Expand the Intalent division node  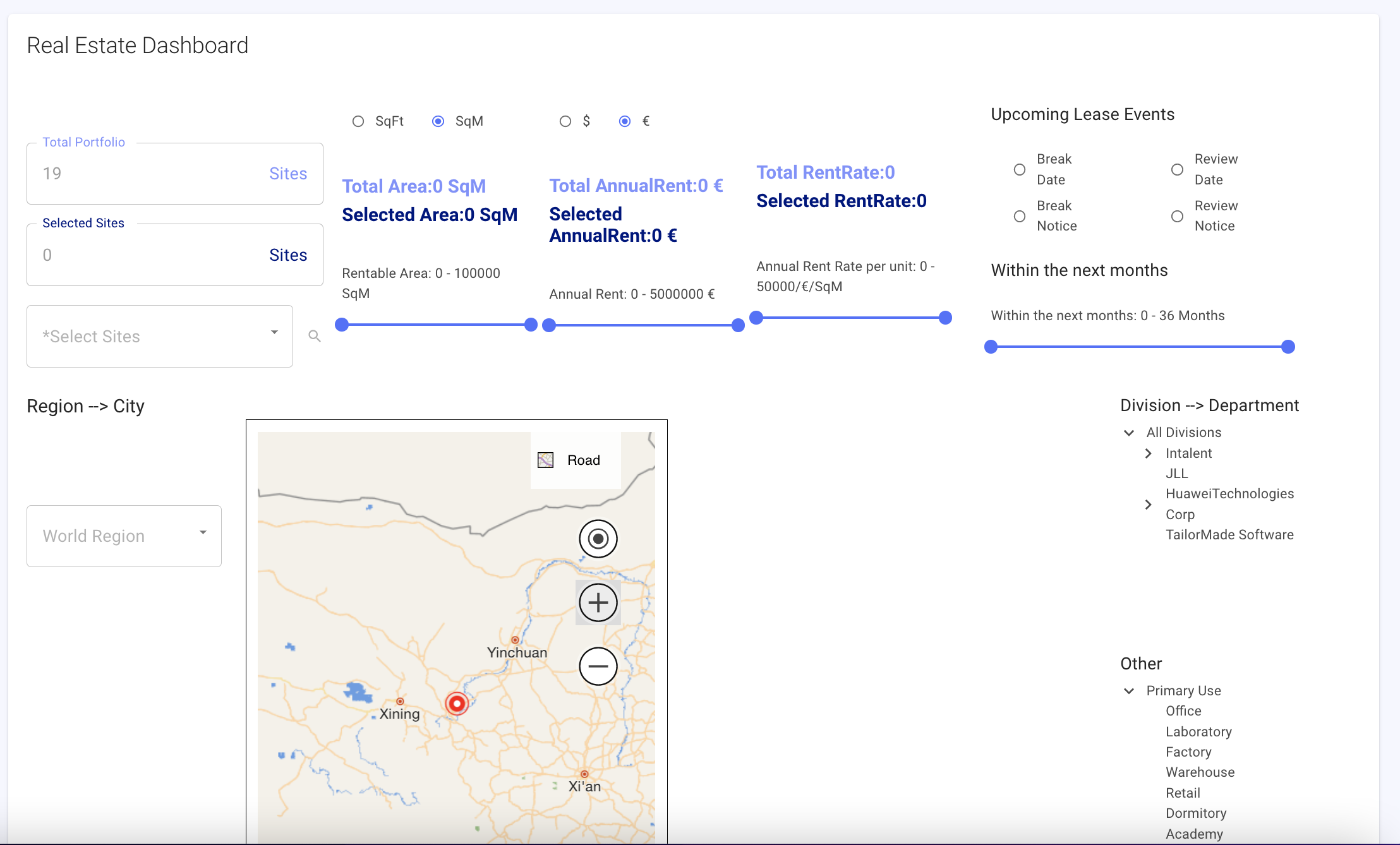(1148, 453)
